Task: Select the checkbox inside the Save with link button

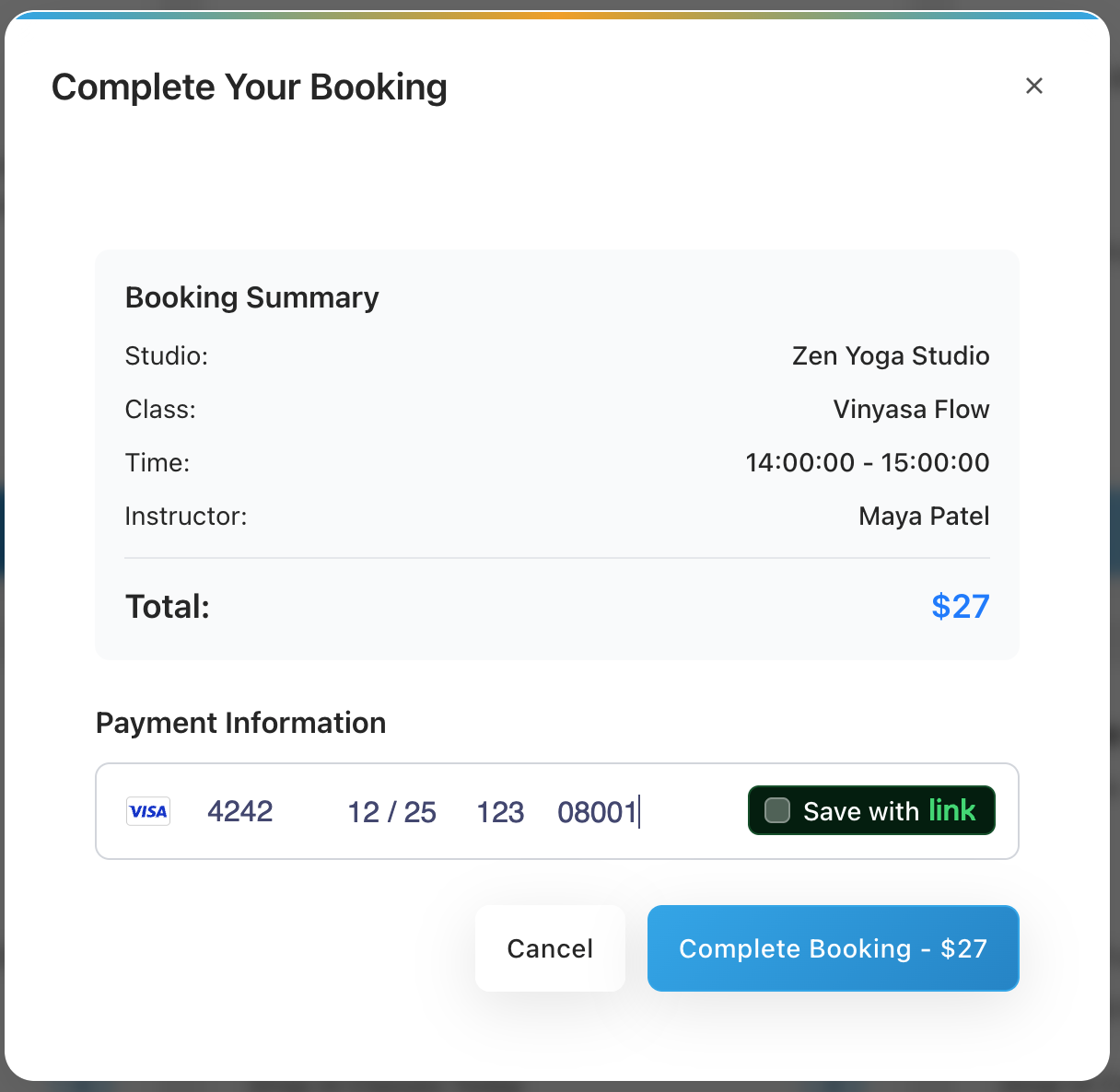Action: [x=776, y=810]
